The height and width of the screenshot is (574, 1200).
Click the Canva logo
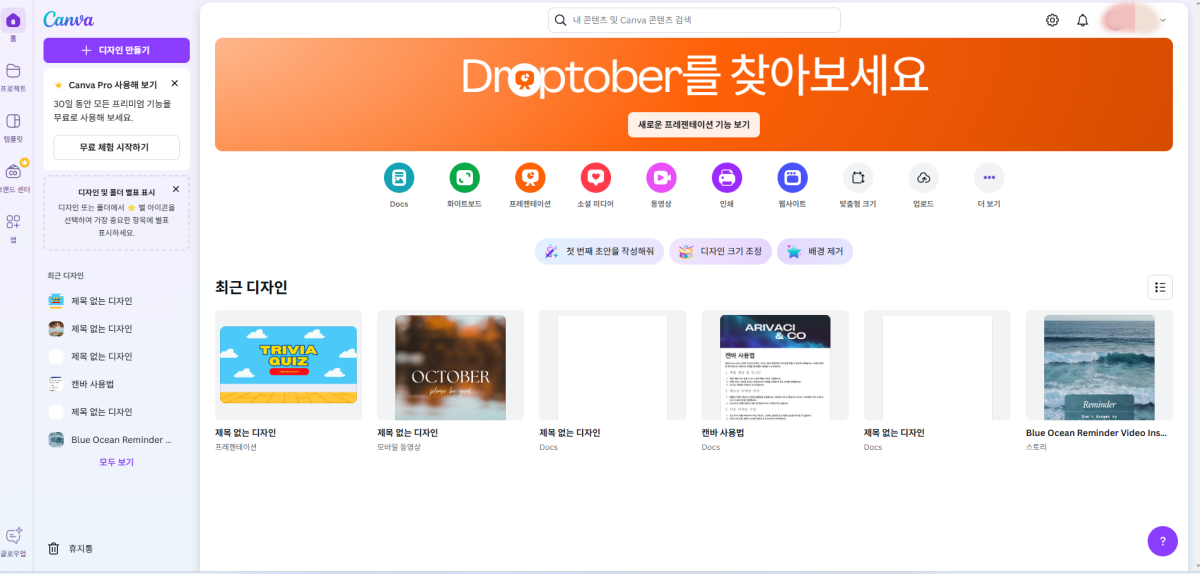pos(69,19)
